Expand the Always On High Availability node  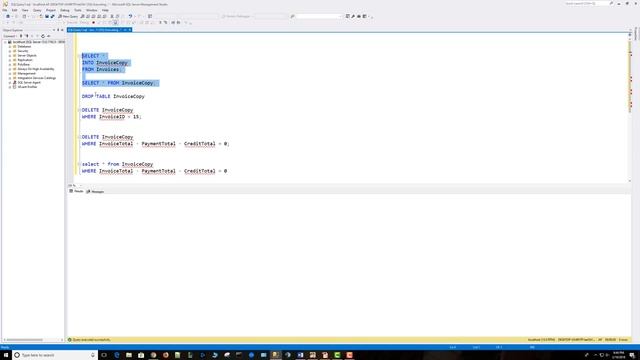(x=10, y=69)
